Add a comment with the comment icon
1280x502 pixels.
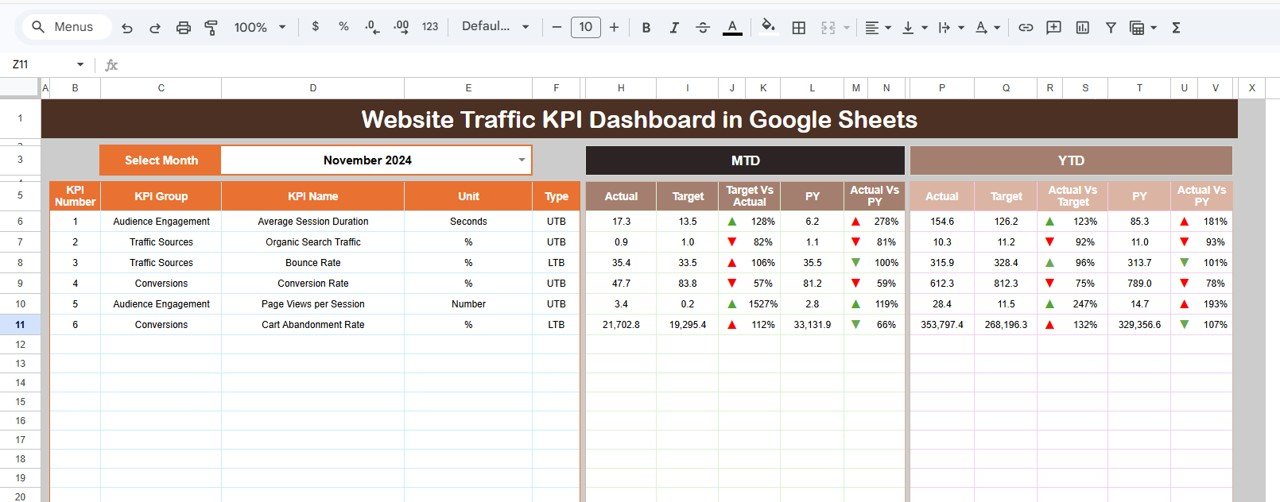pyautogui.click(x=1053, y=28)
